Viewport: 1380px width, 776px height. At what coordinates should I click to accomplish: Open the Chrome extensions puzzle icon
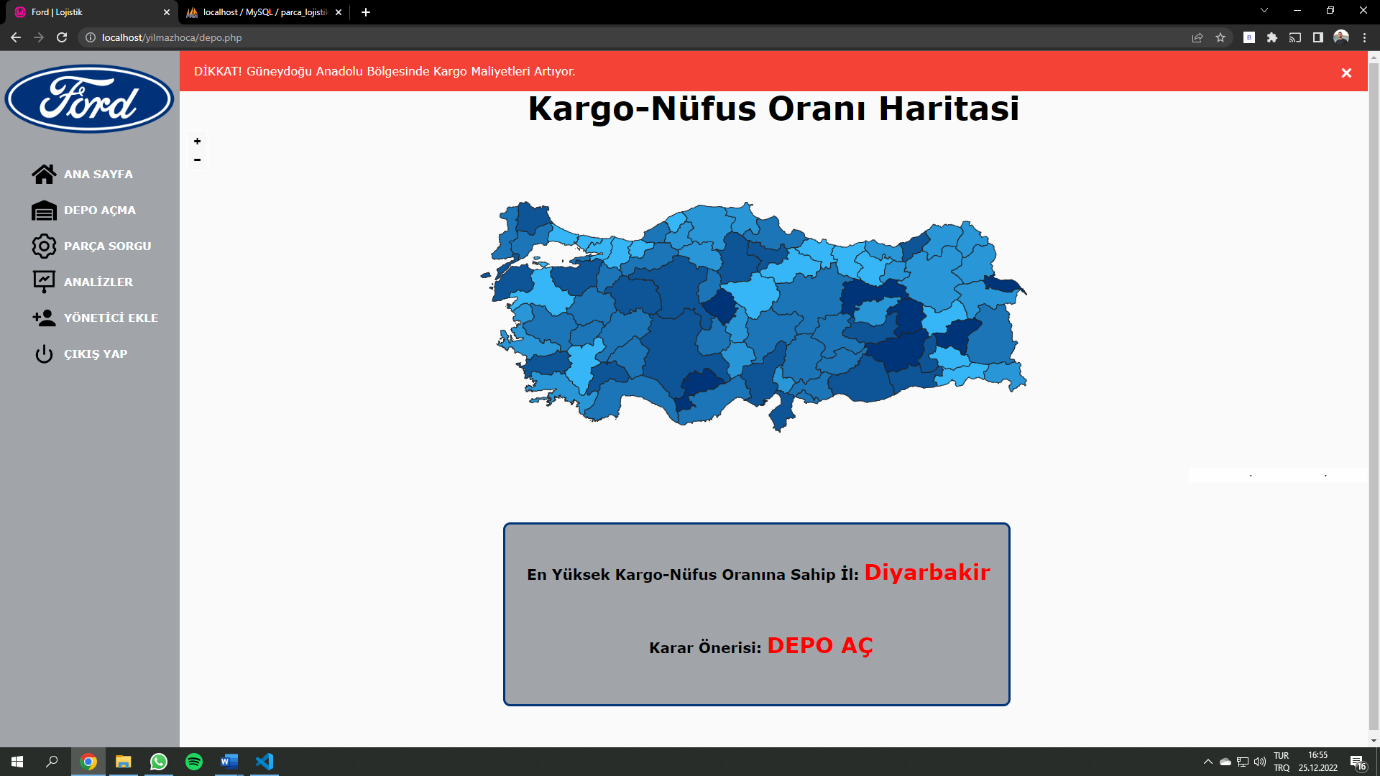pos(1272,37)
